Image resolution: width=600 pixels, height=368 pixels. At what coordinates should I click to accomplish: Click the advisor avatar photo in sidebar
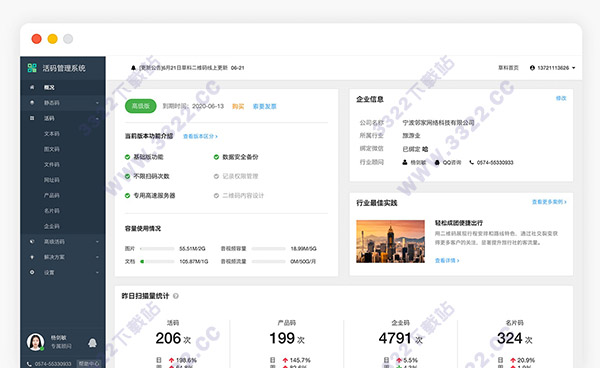click(x=35, y=342)
